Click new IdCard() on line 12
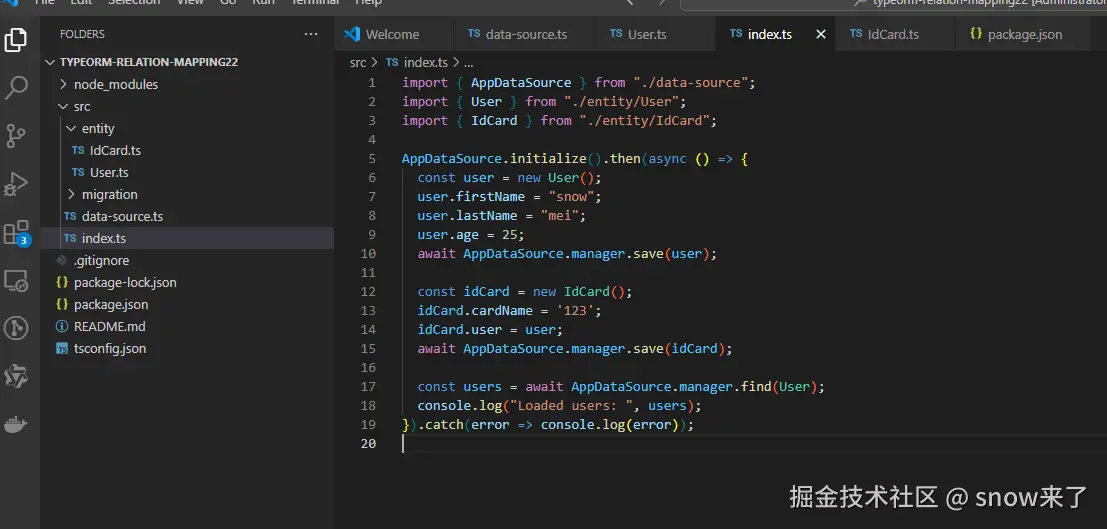 [579, 292]
